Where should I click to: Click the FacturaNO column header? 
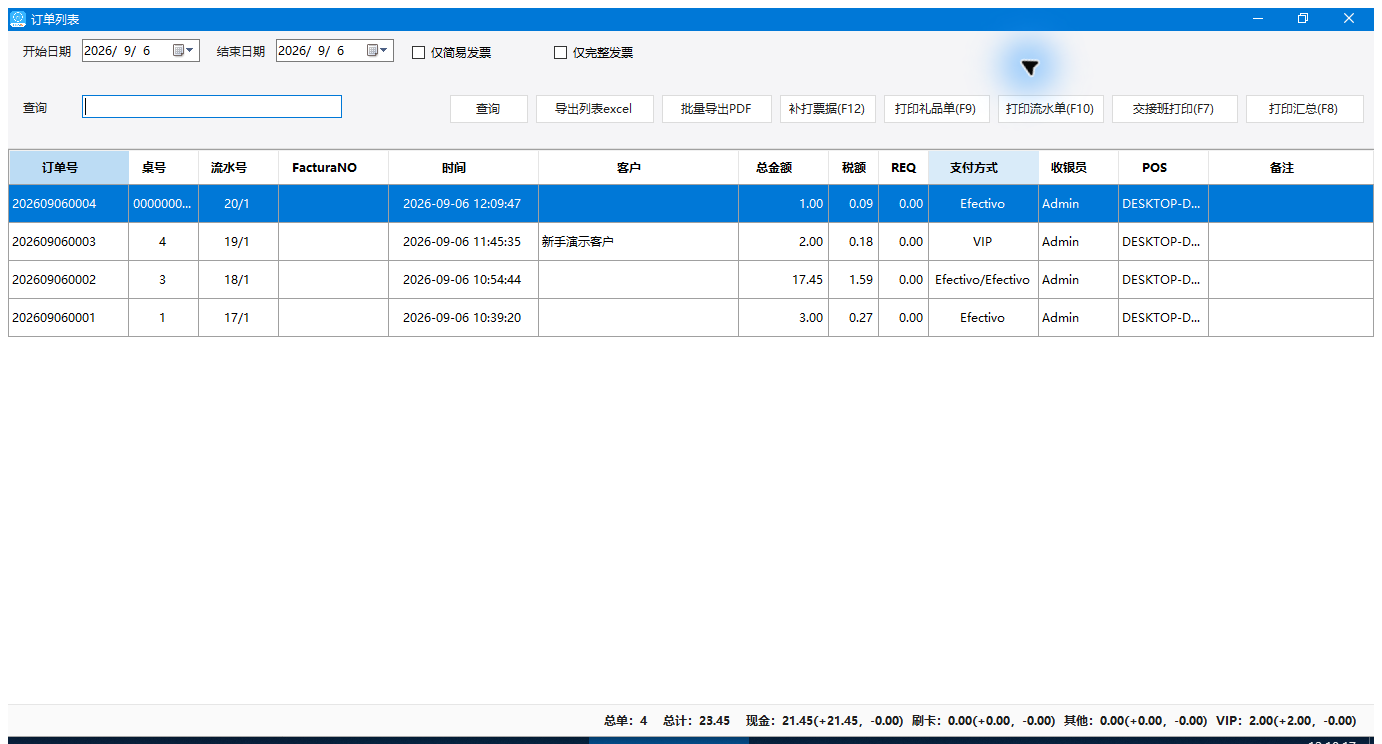[x=334, y=168]
